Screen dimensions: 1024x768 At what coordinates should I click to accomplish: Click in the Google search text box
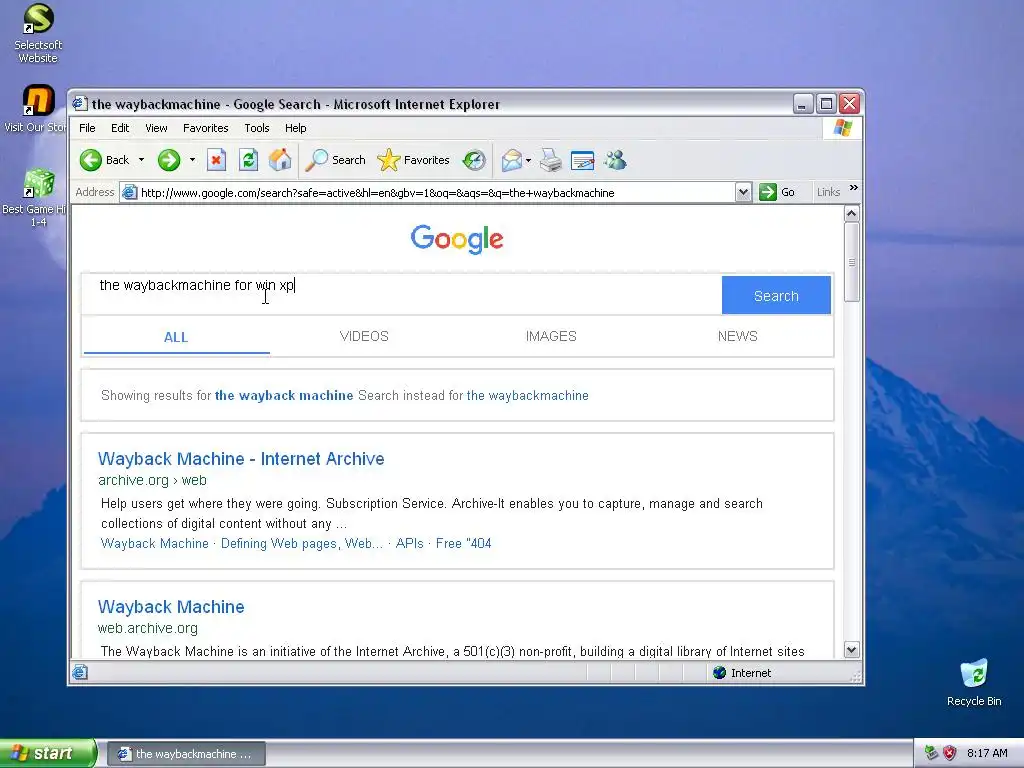point(402,295)
